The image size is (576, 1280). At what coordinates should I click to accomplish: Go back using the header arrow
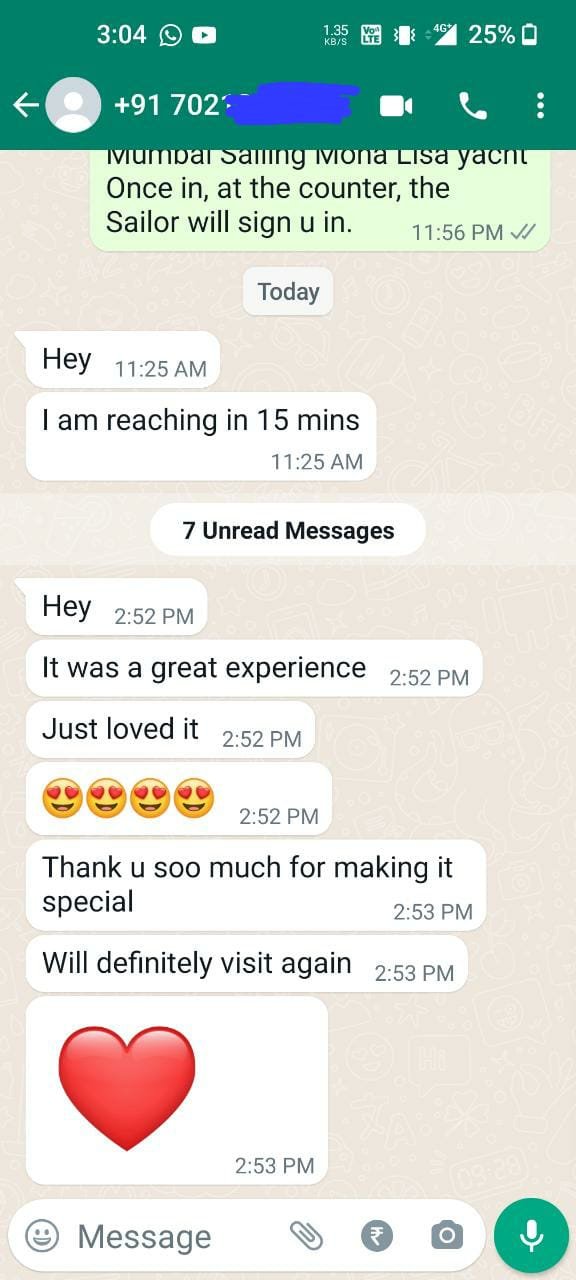point(26,105)
